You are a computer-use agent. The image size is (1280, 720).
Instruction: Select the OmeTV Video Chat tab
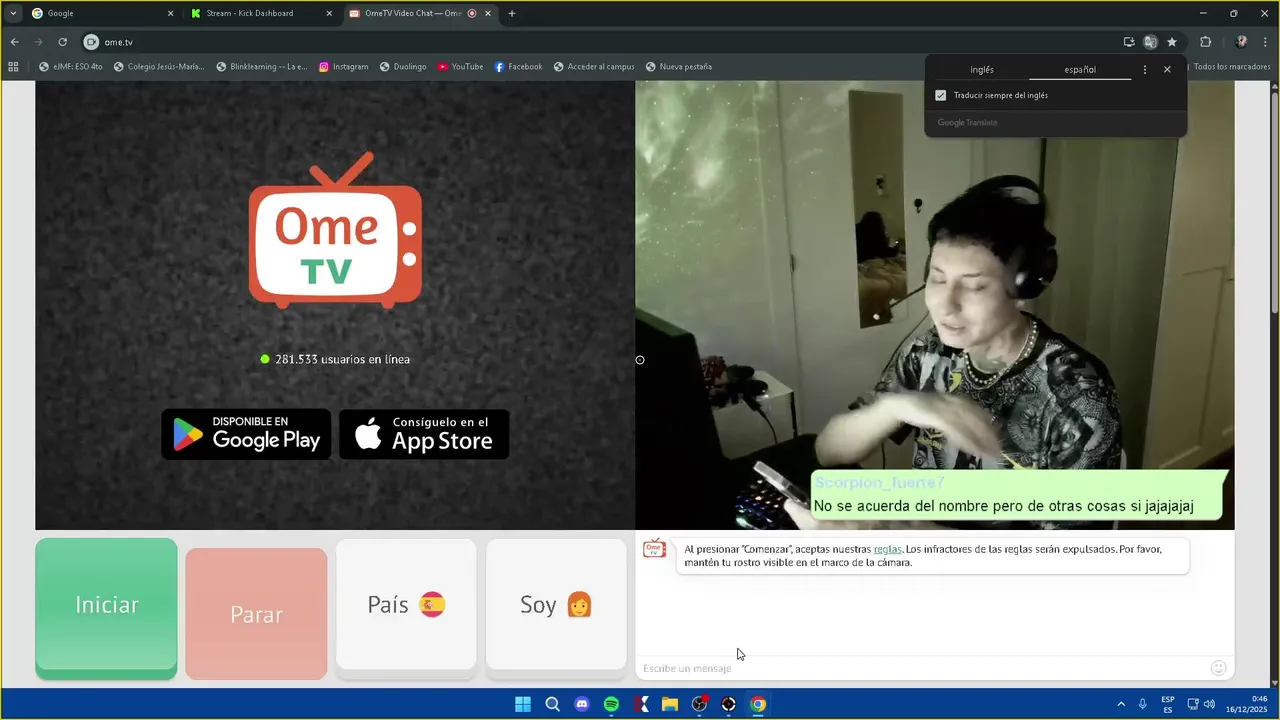click(420, 13)
